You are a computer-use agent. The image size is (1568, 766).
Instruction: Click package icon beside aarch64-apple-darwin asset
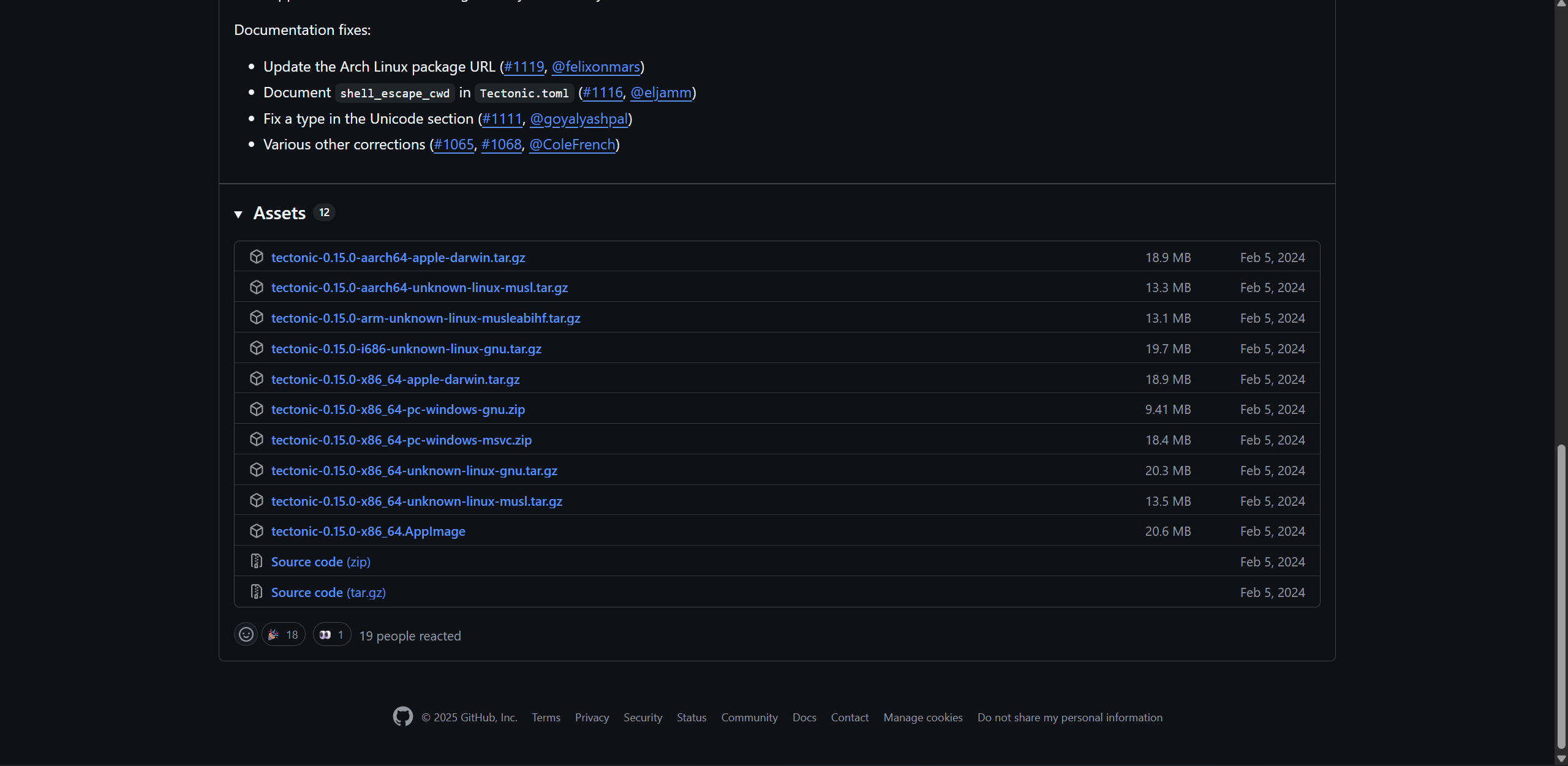257,257
